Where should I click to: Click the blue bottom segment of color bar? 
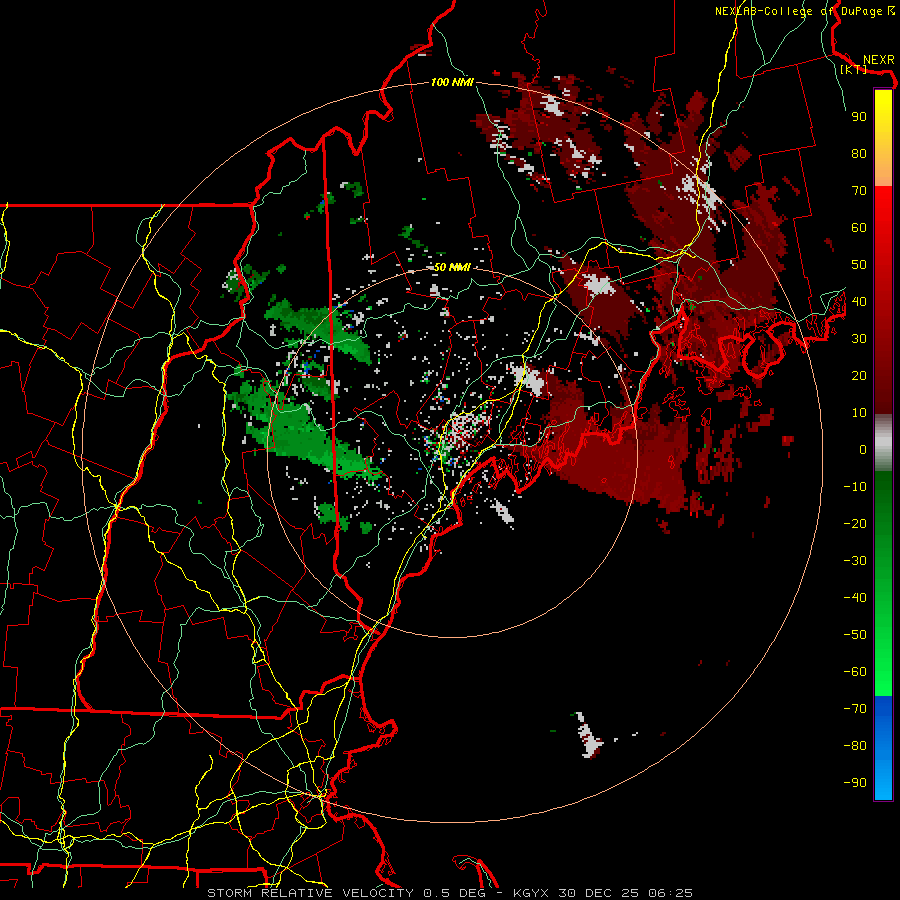tap(883, 748)
